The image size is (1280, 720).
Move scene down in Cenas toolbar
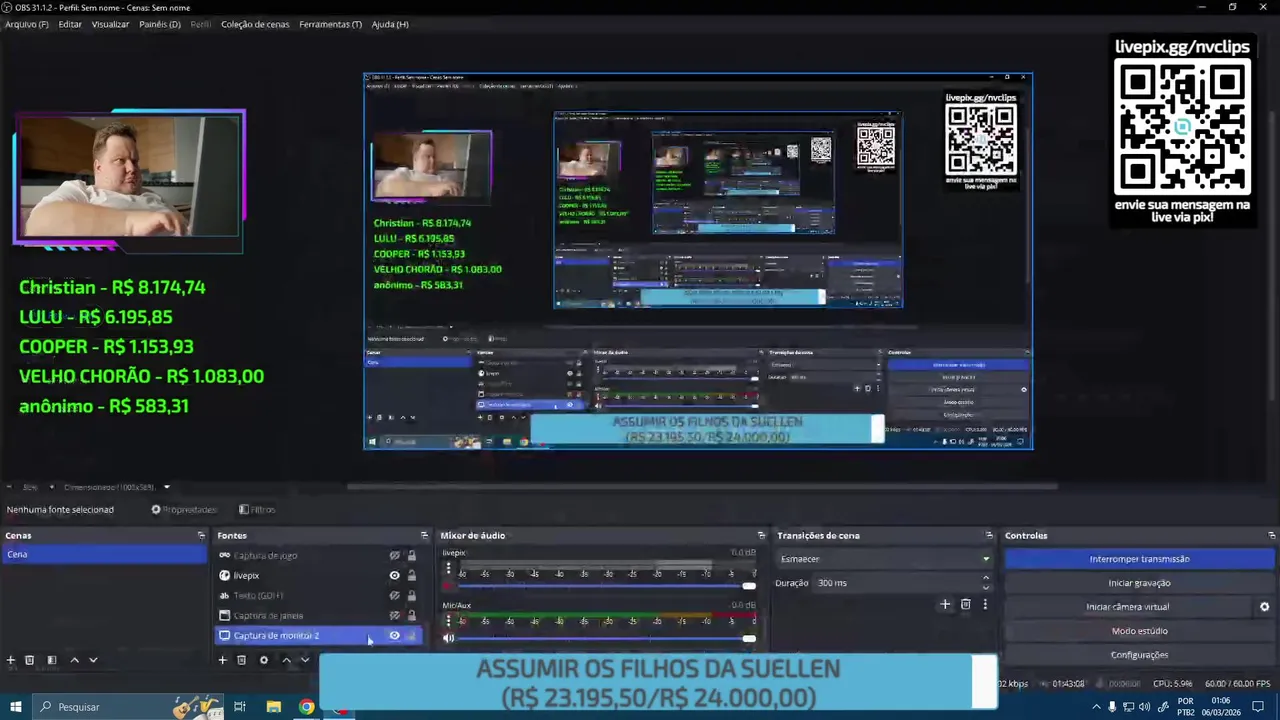click(93, 660)
